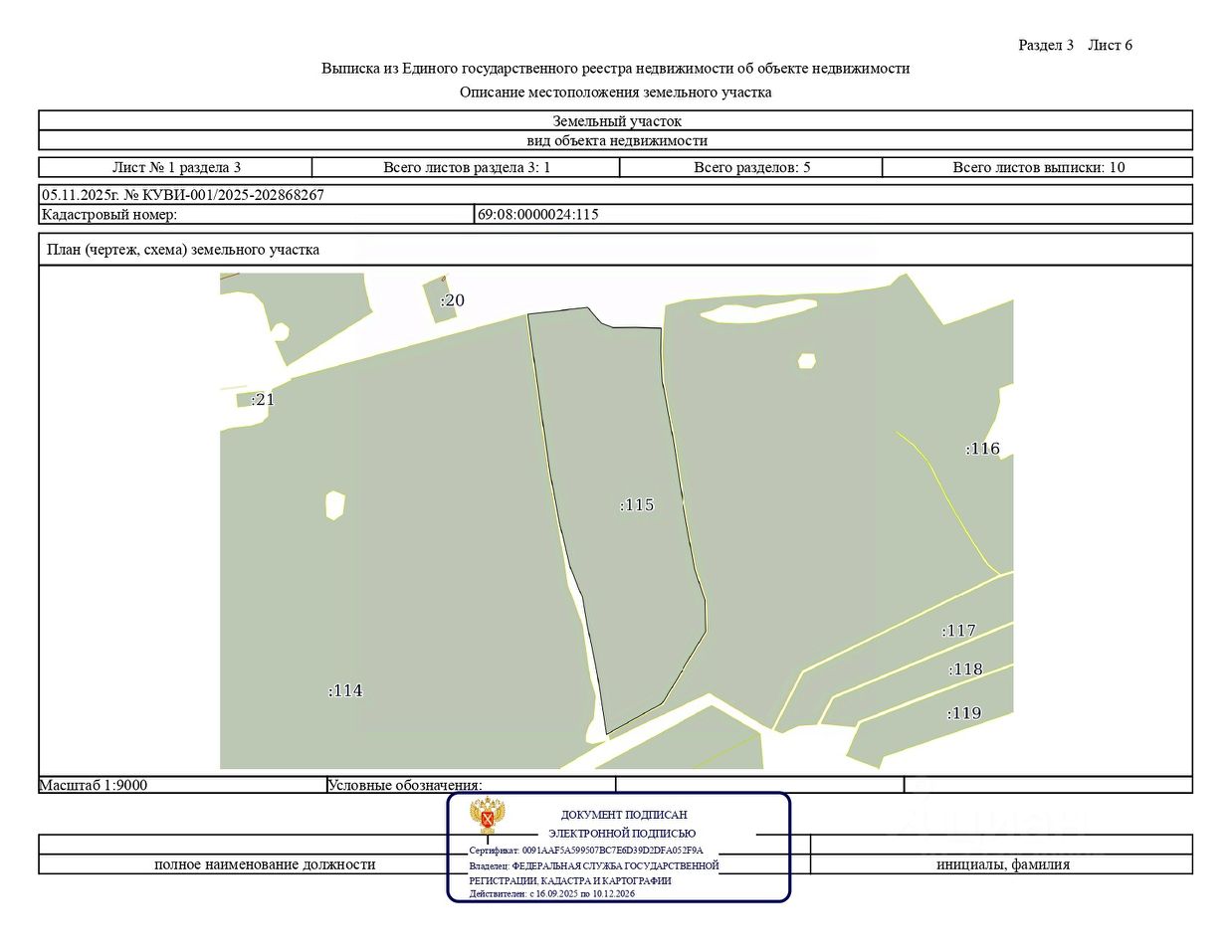Click 'Всего разделов: 5' cell

pos(752,167)
